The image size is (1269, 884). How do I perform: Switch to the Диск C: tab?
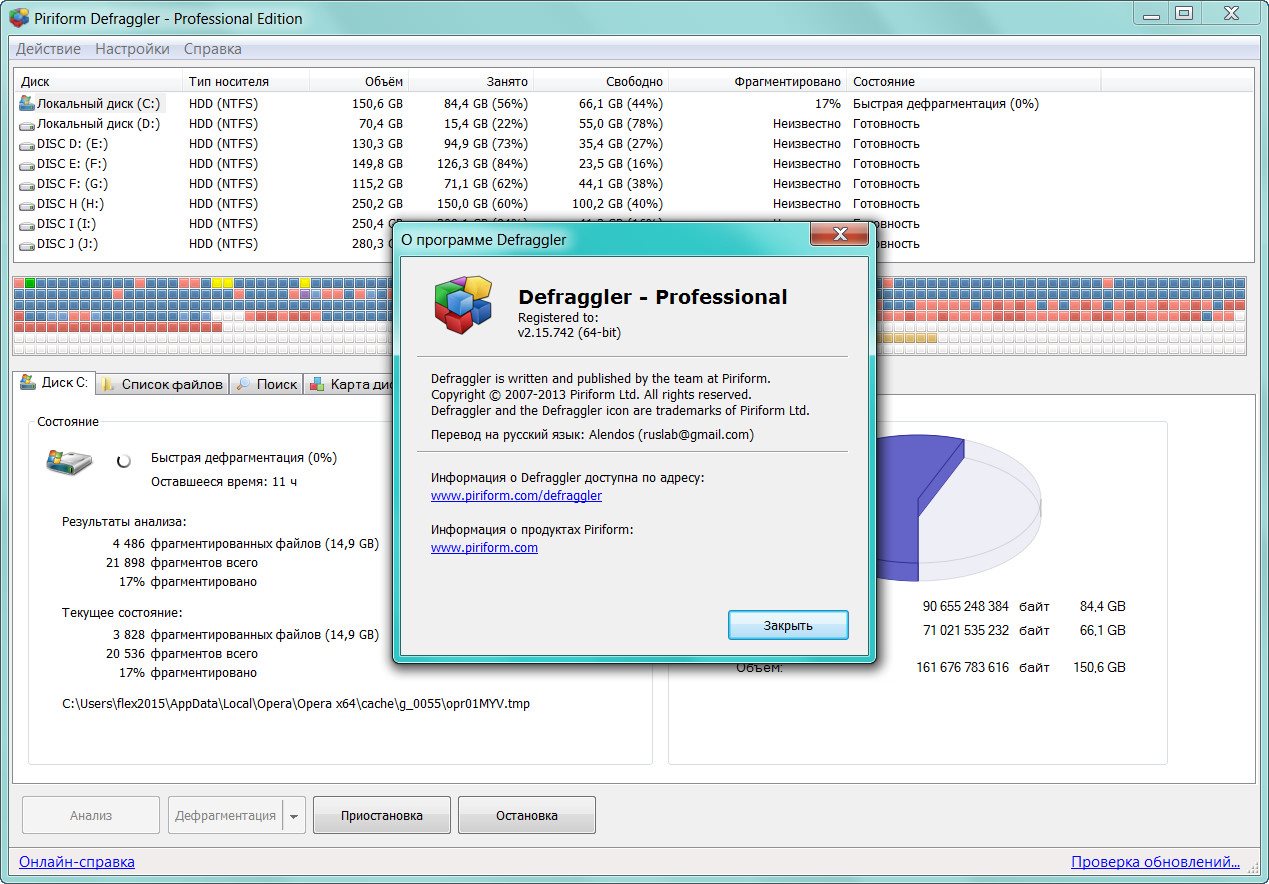(54, 382)
